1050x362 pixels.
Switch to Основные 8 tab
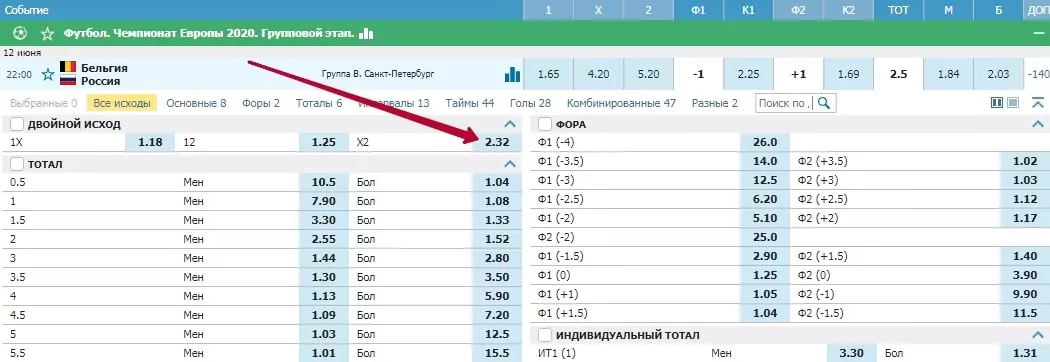pos(196,103)
